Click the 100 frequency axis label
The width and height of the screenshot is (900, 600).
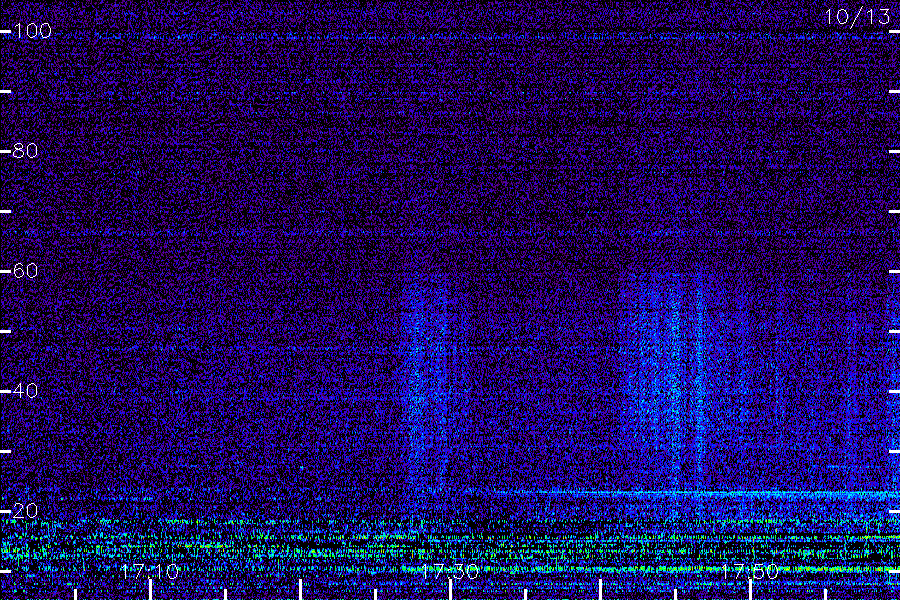click(32, 31)
